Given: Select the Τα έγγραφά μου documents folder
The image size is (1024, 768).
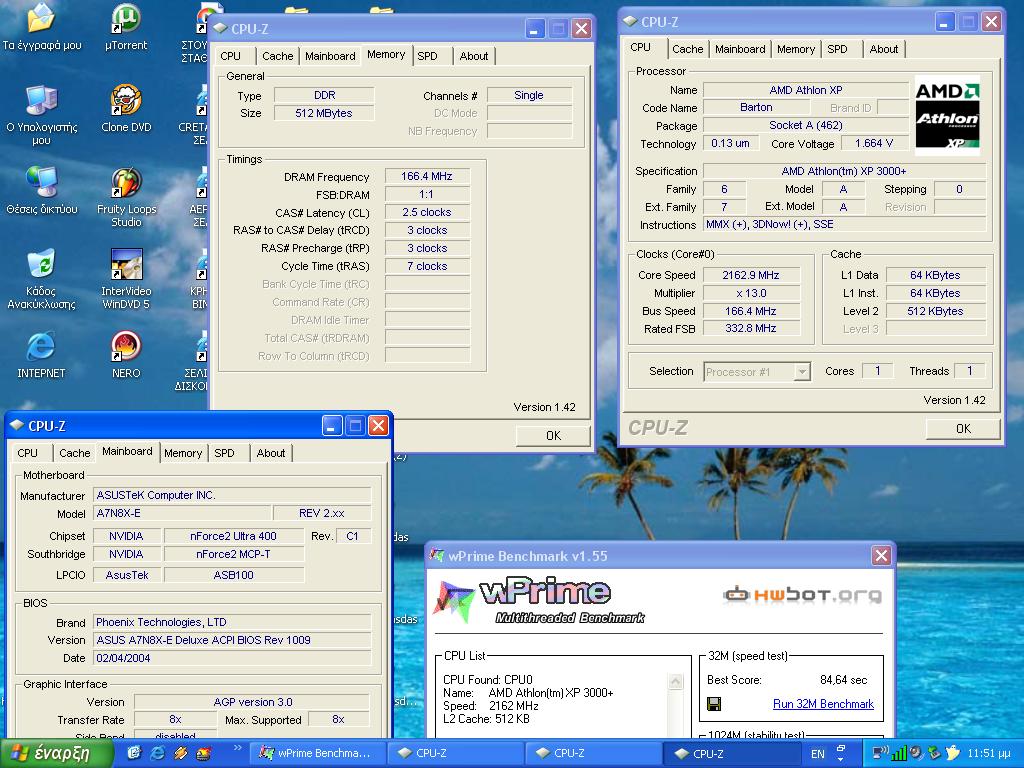Looking at the screenshot, I should (x=40, y=28).
